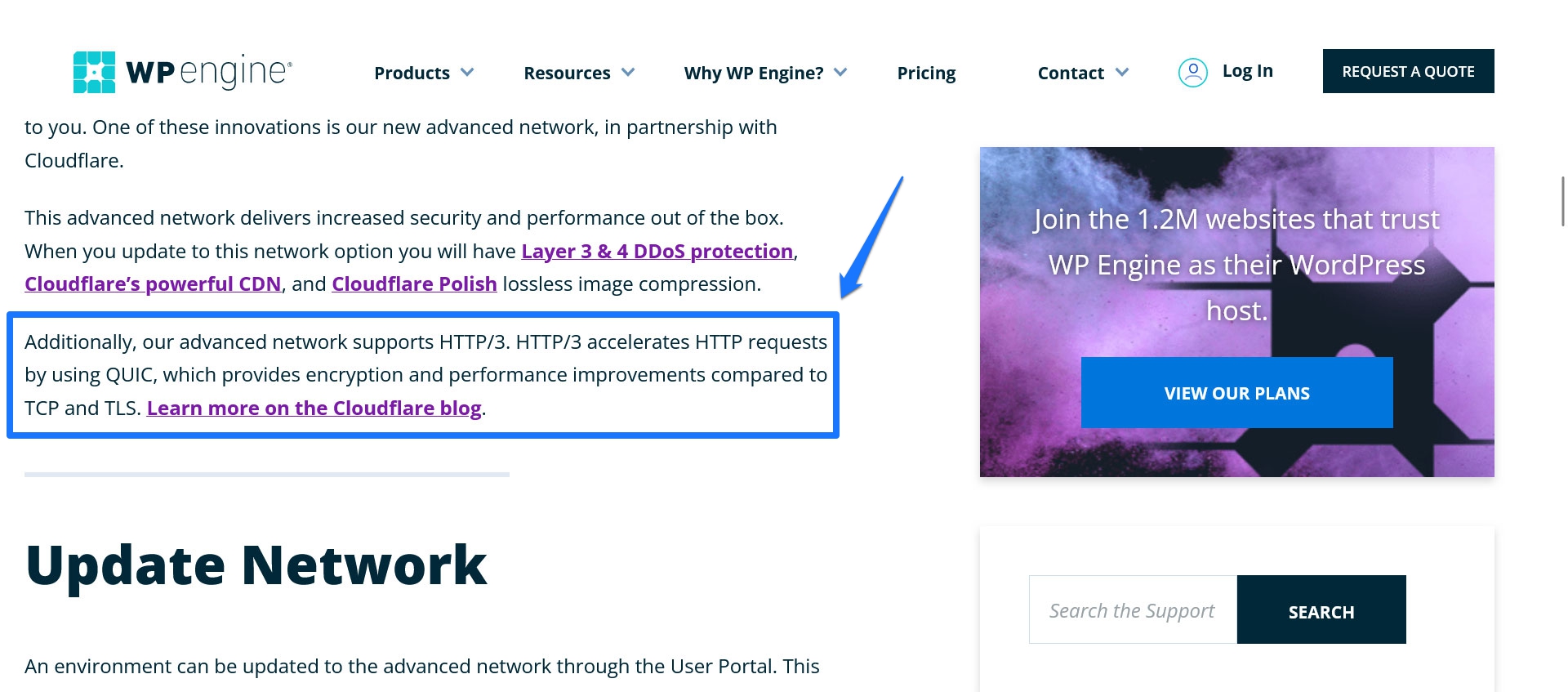Click the WP Engine logo icon
Viewport: 1568px width, 692px height.
[95, 73]
